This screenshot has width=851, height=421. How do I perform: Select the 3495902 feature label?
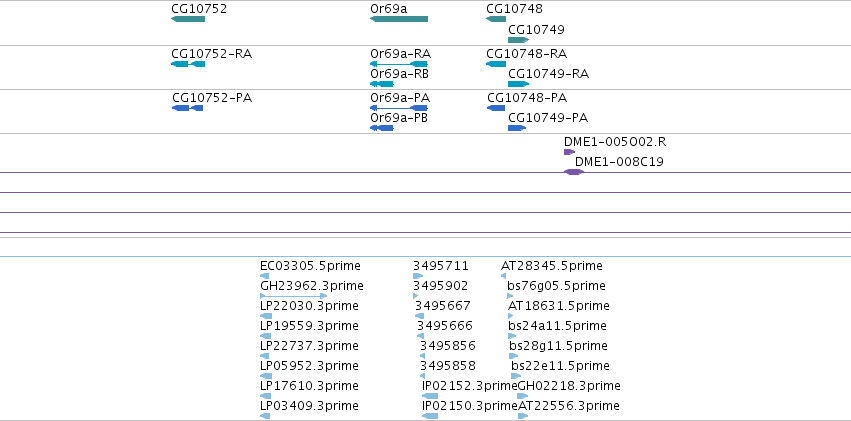[x=441, y=286]
